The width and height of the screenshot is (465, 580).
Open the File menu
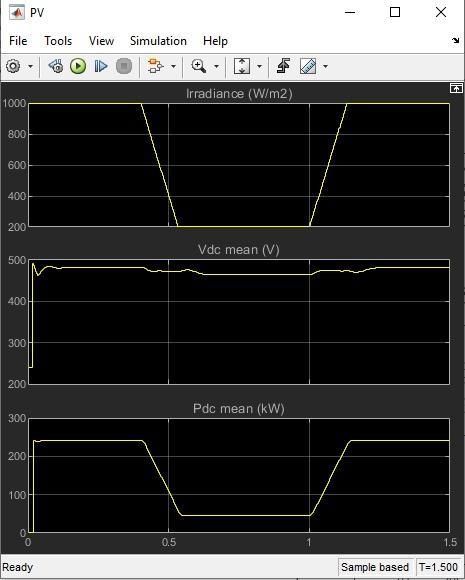18,41
